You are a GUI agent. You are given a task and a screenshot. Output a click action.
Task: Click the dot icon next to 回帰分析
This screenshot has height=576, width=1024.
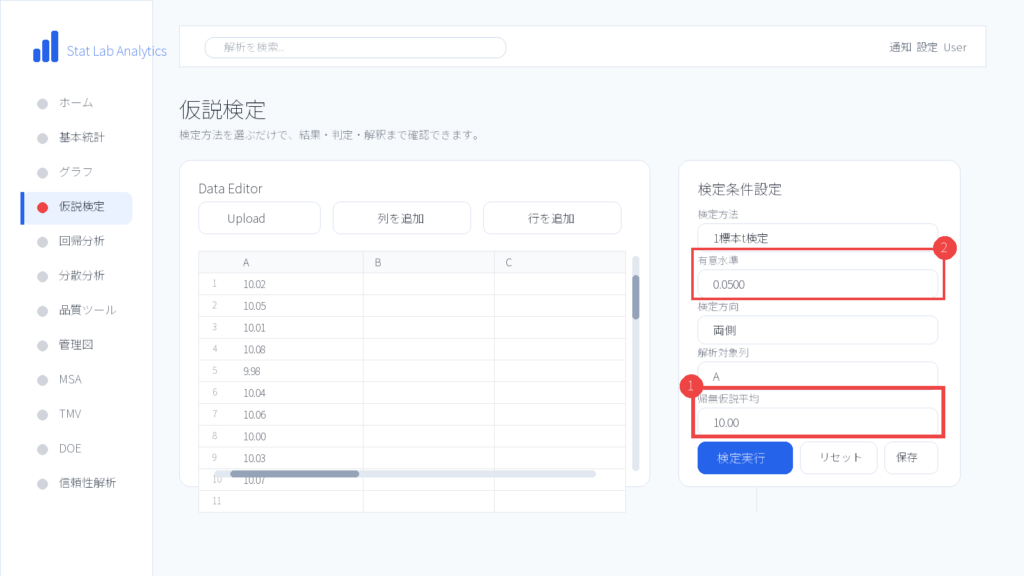click(x=42, y=242)
